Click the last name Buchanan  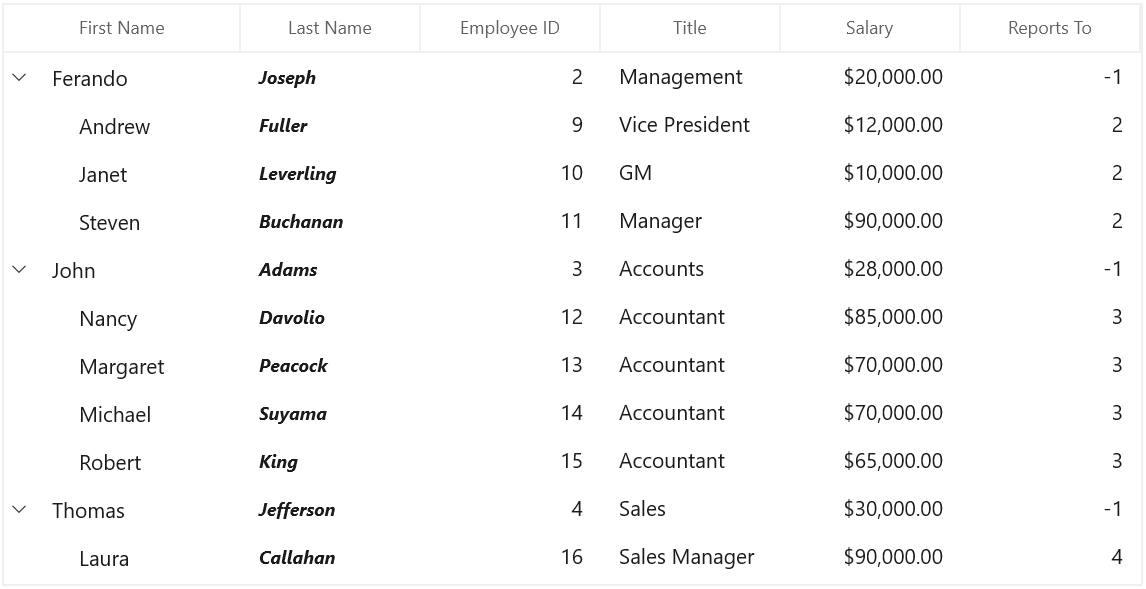(301, 221)
